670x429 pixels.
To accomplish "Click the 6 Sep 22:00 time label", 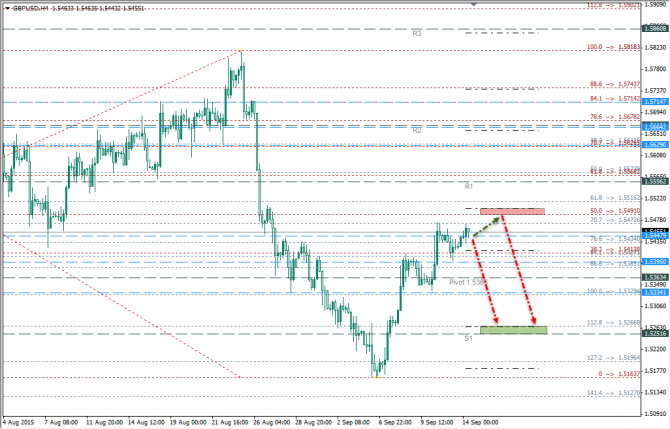I will [395, 423].
